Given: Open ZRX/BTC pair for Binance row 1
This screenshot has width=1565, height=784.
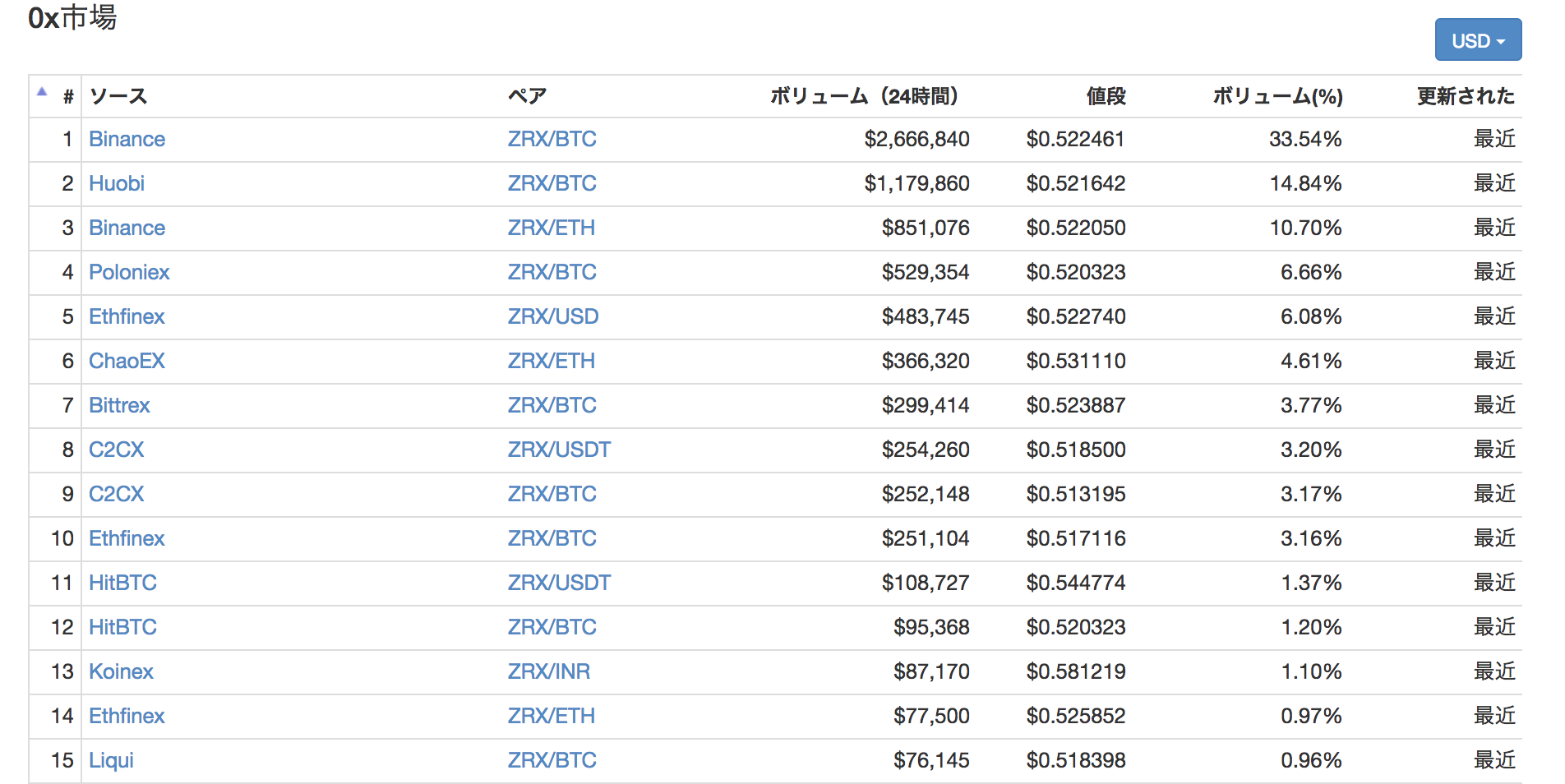Looking at the screenshot, I should 552,139.
